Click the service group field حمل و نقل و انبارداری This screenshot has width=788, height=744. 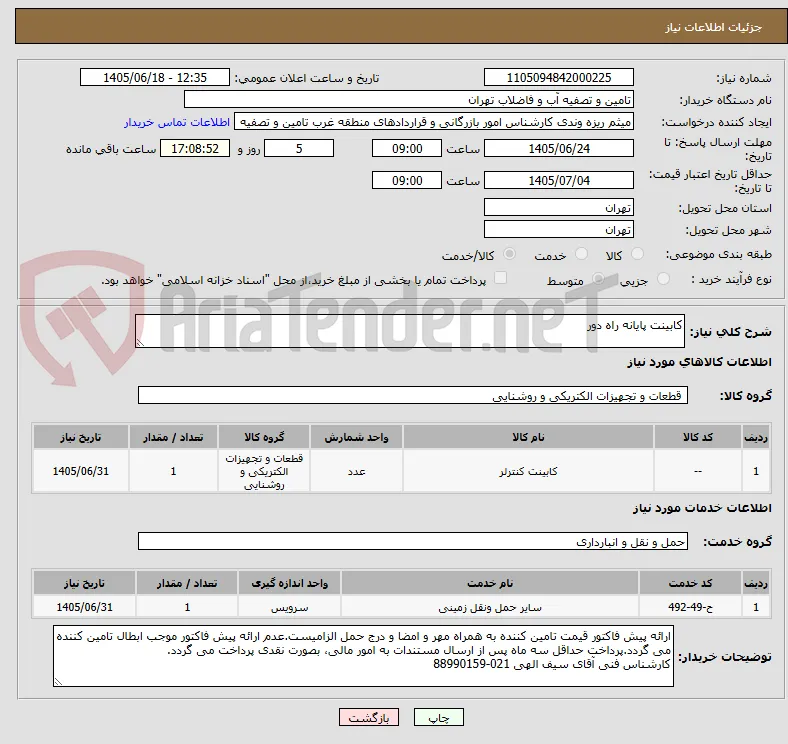(413, 541)
